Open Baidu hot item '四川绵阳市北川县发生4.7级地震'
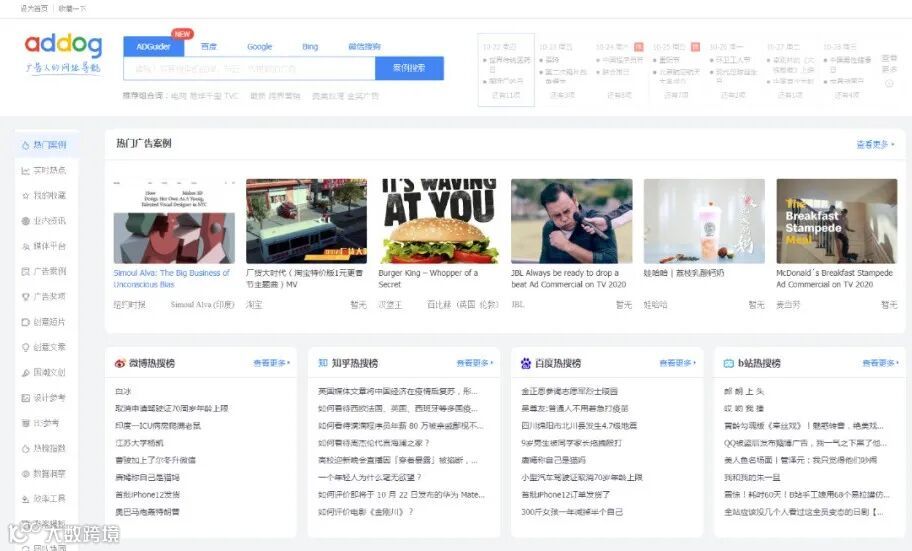 (579, 426)
